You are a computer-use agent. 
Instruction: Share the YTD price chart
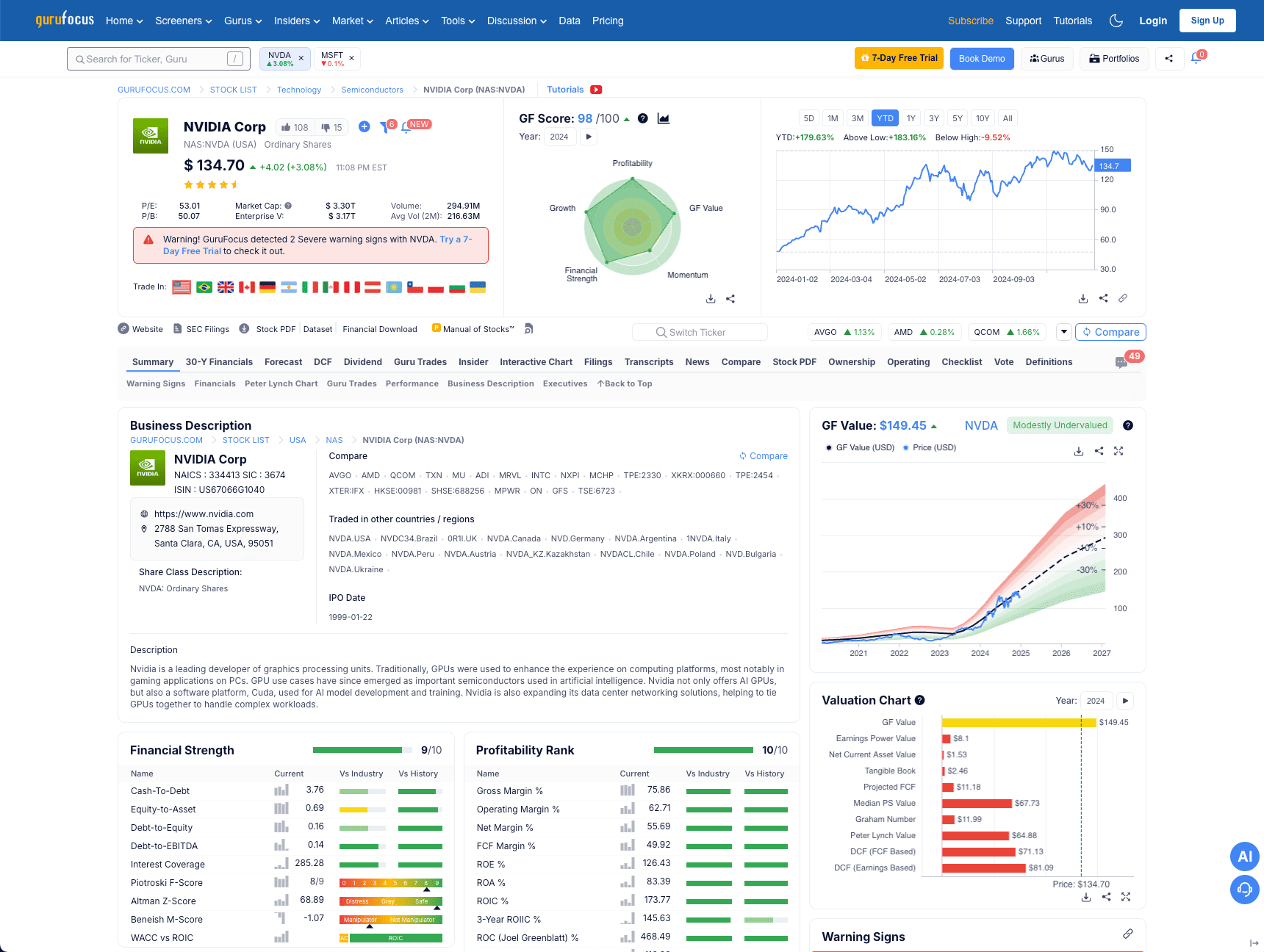click(1103, 298)
